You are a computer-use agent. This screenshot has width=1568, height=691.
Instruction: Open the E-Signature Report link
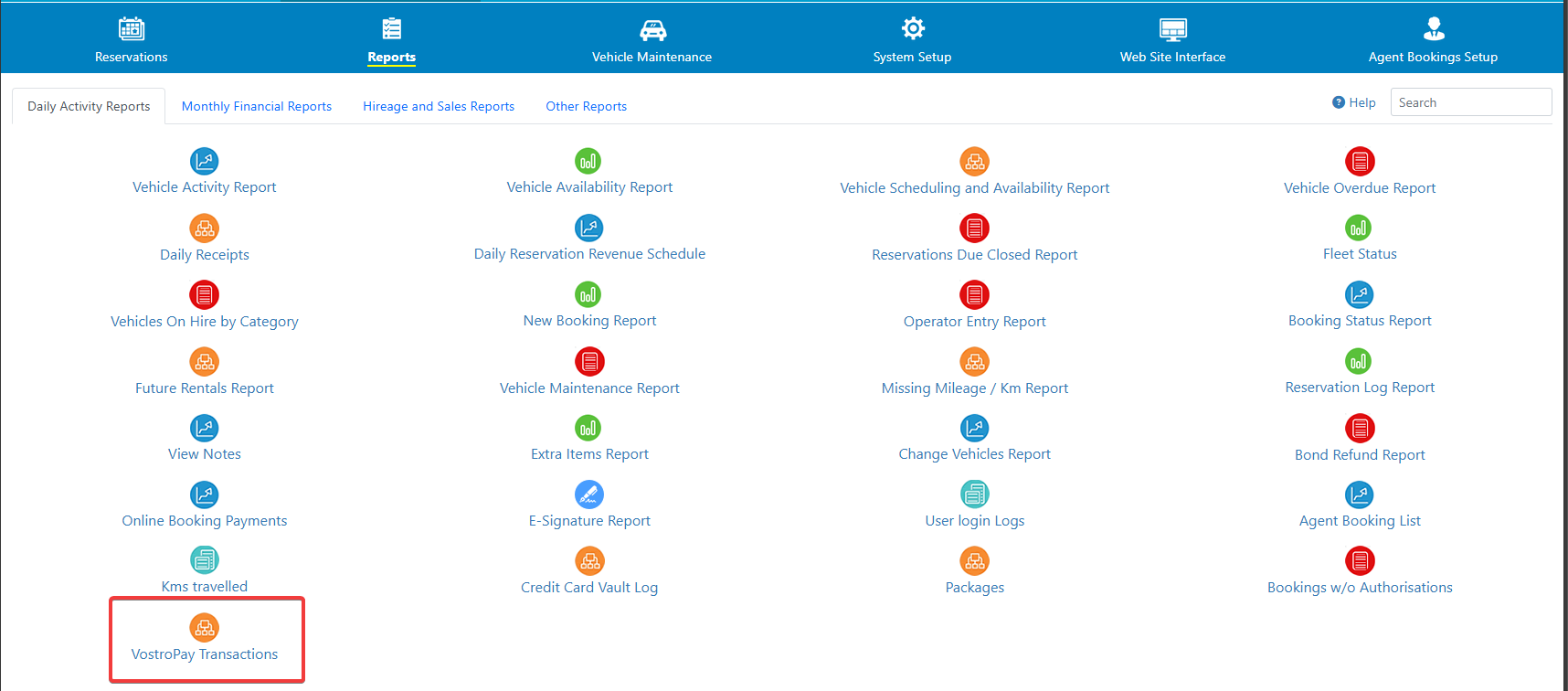point(589,521)
